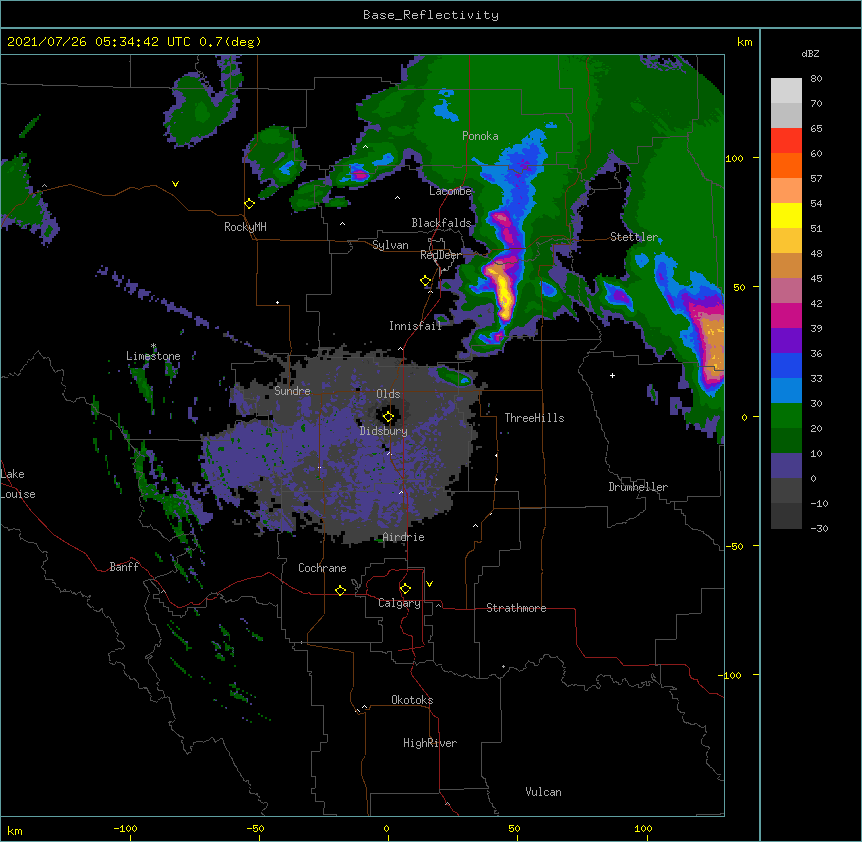This screenshot has height=842, width=862.
Task: Click the asterisk marker above Limestone label
Action: (153, 346)
